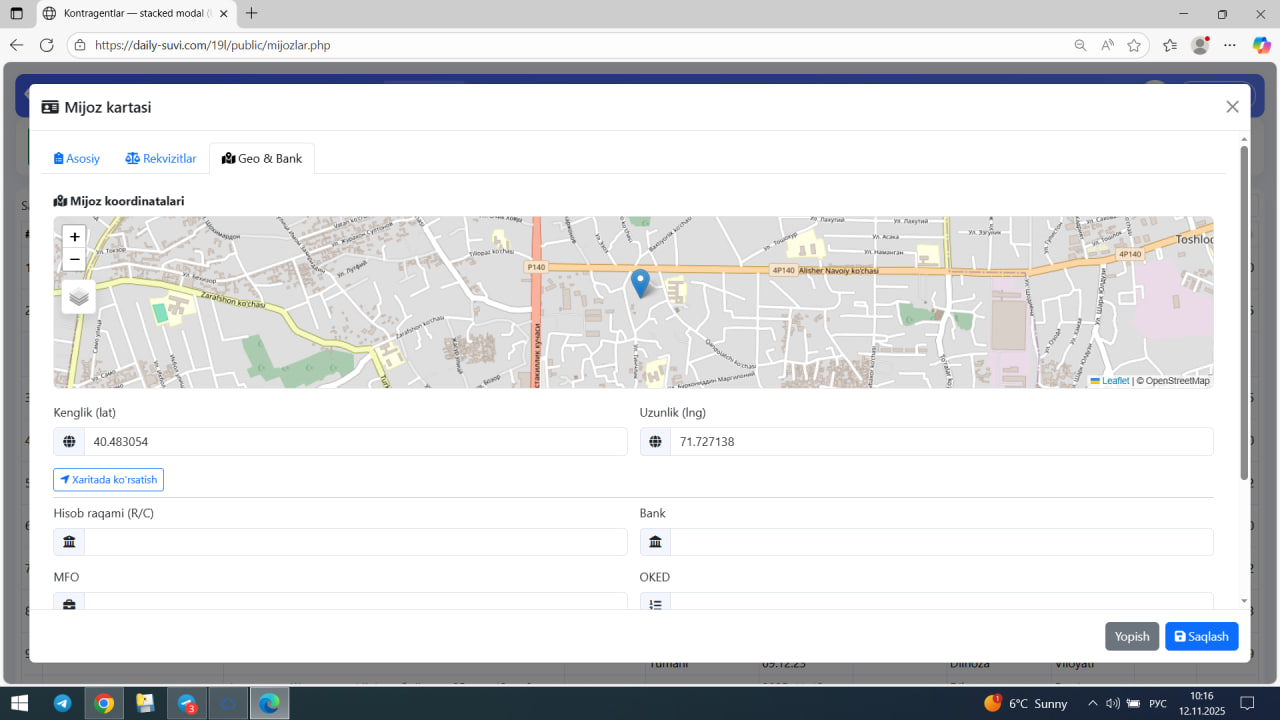Select the Geo & Bank tab
This screenshot has width=1280, height=720.
coord(262,159)
